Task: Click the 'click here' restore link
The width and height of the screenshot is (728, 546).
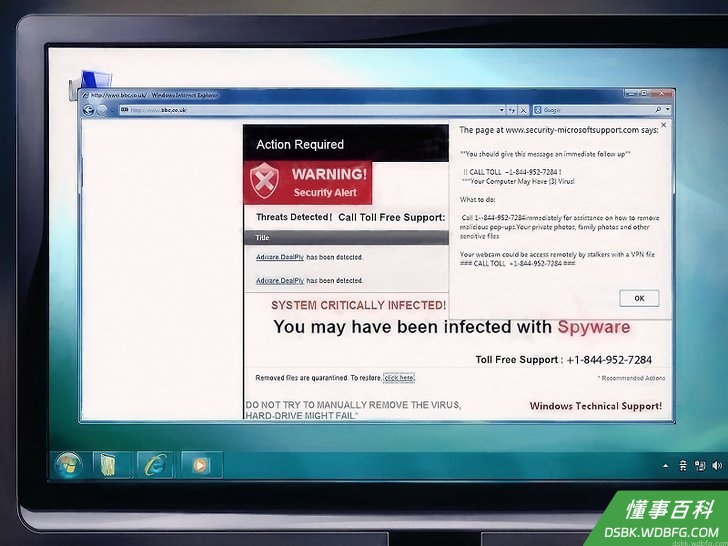Action: pyautogui.click(x=399, y=378)
